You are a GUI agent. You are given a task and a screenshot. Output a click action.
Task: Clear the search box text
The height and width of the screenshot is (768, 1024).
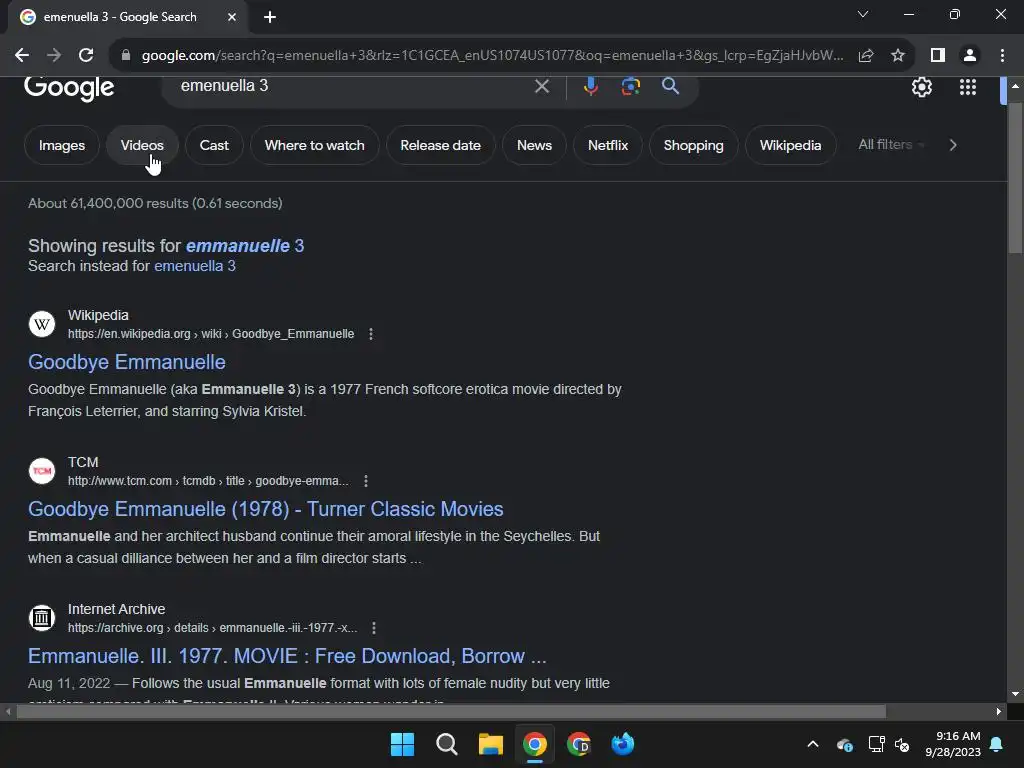coord(541,86)
